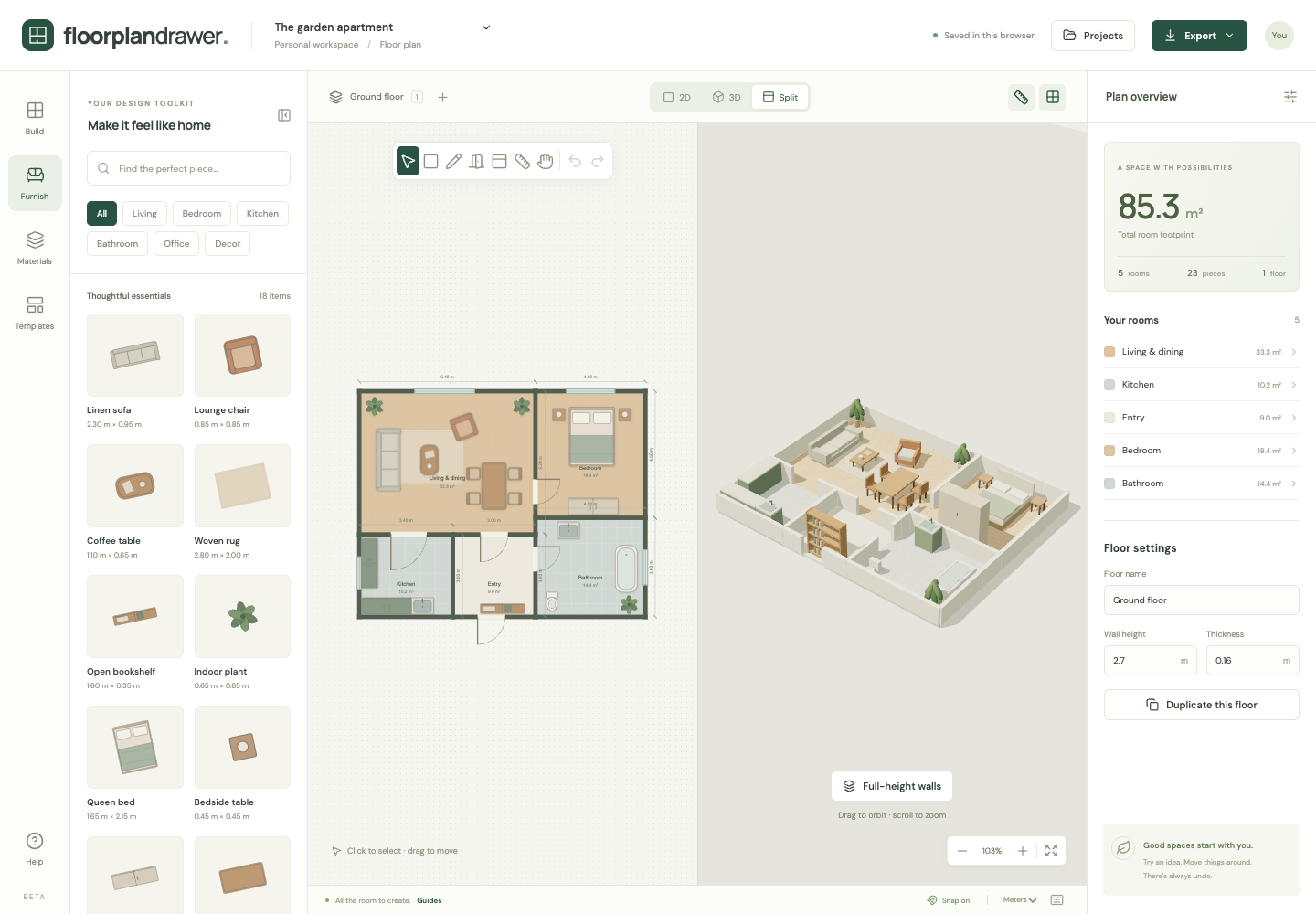Click Duplicate this floor button
Viewport: 1316px width, 914px height.
[x=1201, y=705]
